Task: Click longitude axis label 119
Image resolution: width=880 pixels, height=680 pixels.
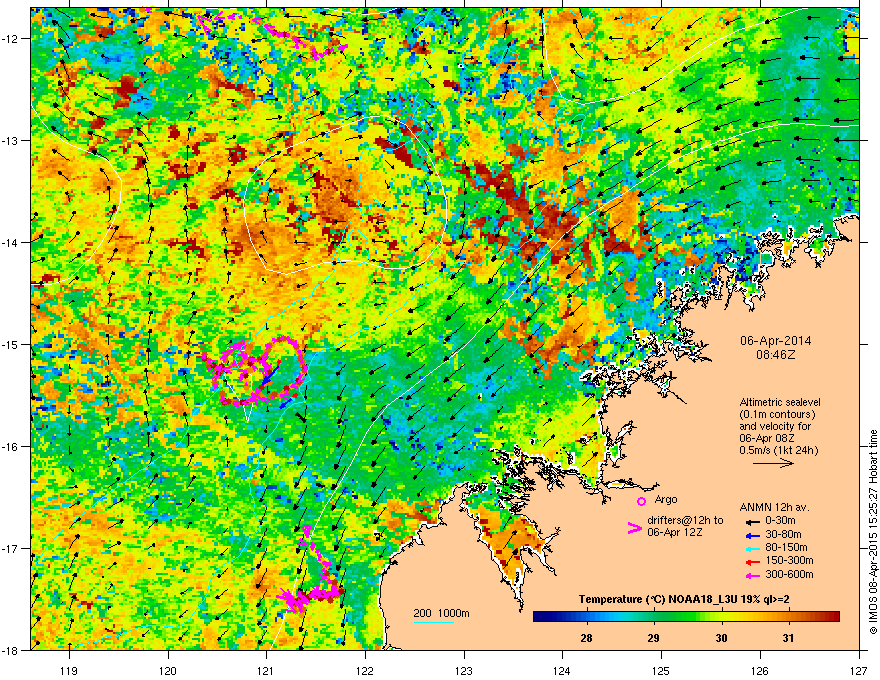Action: pyautogui.click(x=70, y=670)
